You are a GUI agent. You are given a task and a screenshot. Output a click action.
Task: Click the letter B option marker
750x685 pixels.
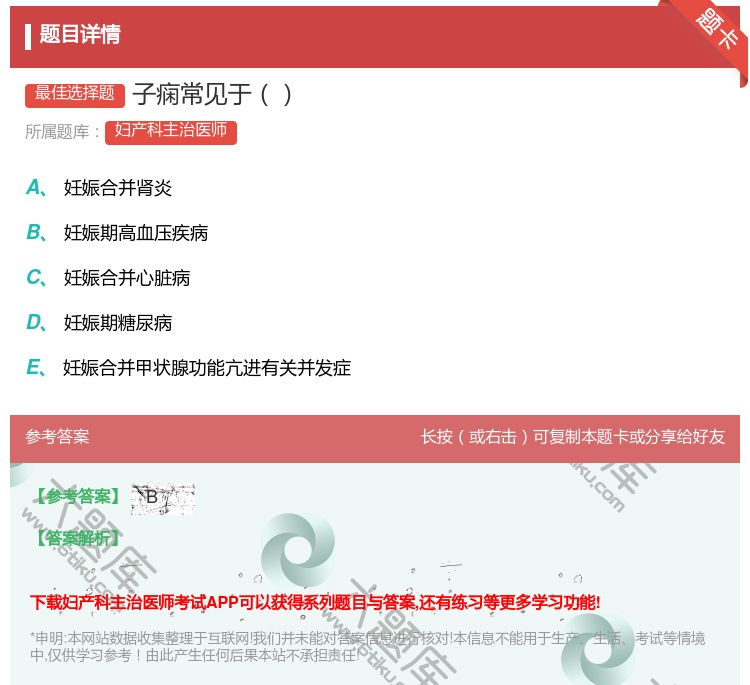tap(36, 232)
